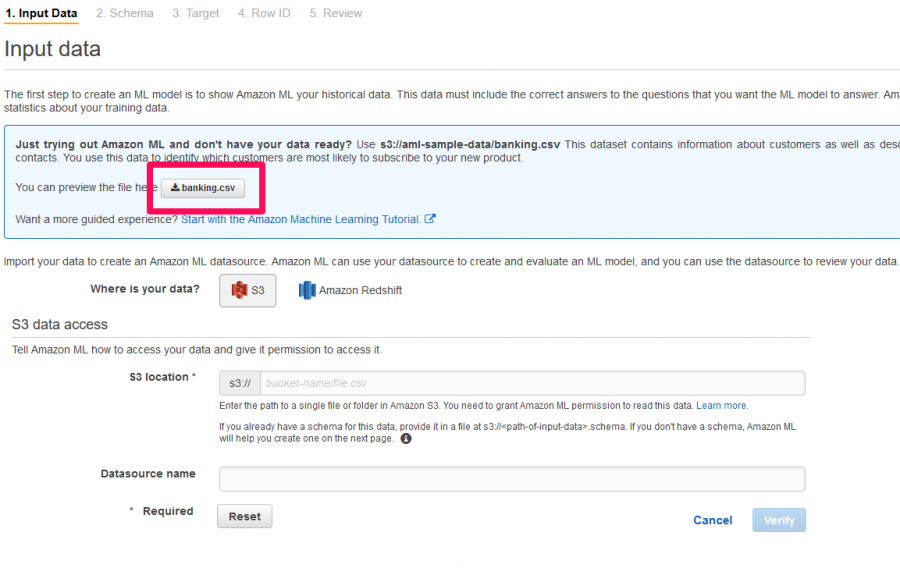Image resolution: width=900 pixels, height=575 pixels.
Task: Select S3 as data location
Action: [x=247, y=290]
